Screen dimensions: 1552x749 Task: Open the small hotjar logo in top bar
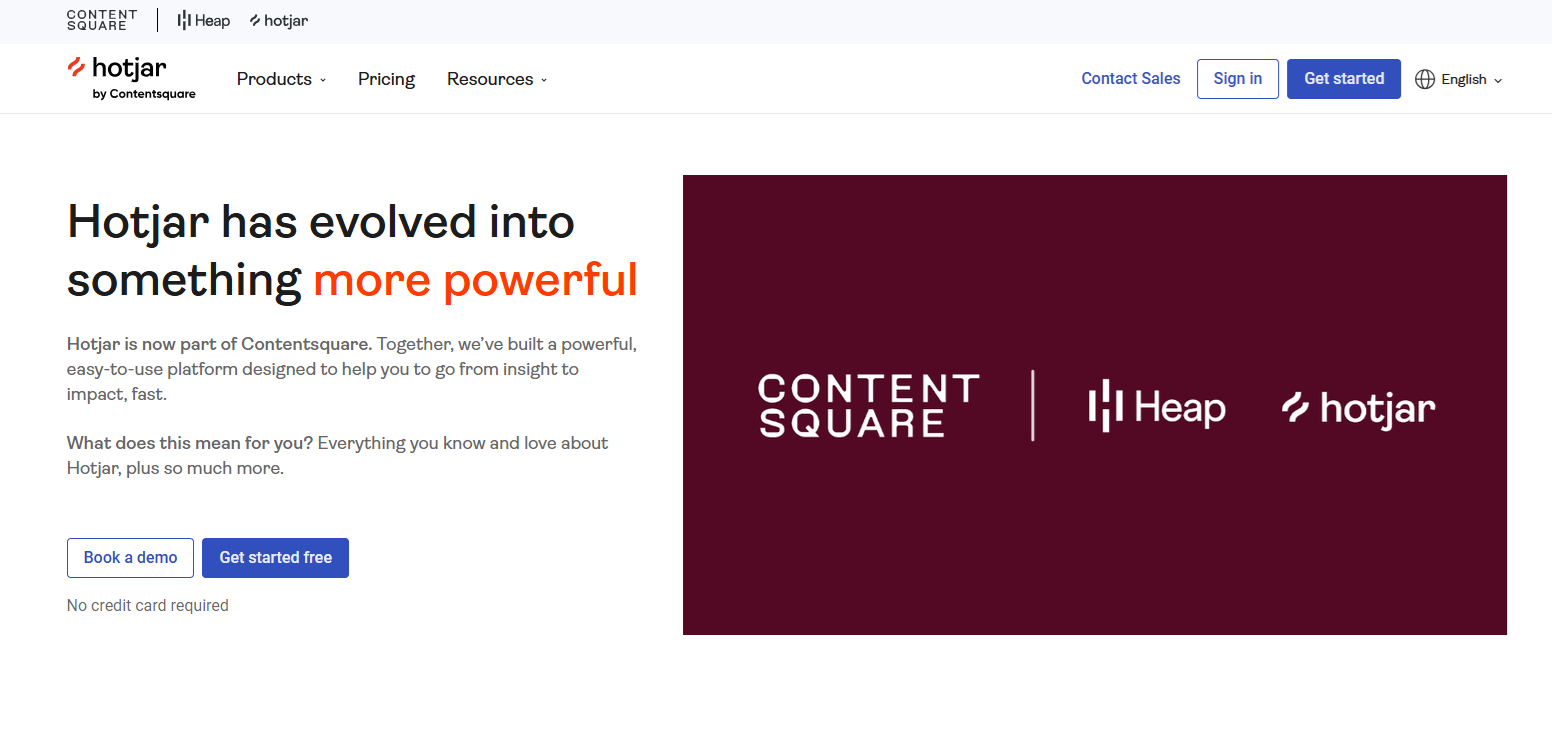tap(279, 20)
